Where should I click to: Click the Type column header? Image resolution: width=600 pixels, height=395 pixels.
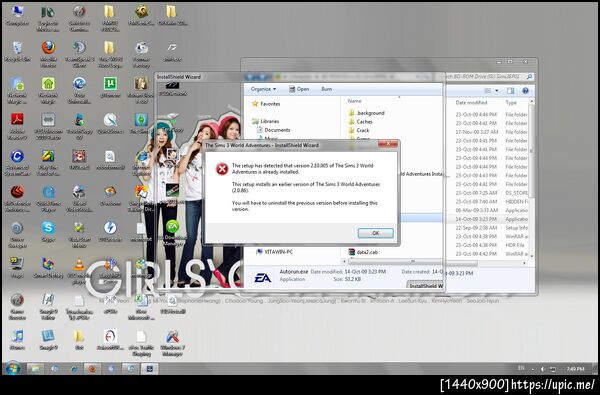(x=511, y=103)
